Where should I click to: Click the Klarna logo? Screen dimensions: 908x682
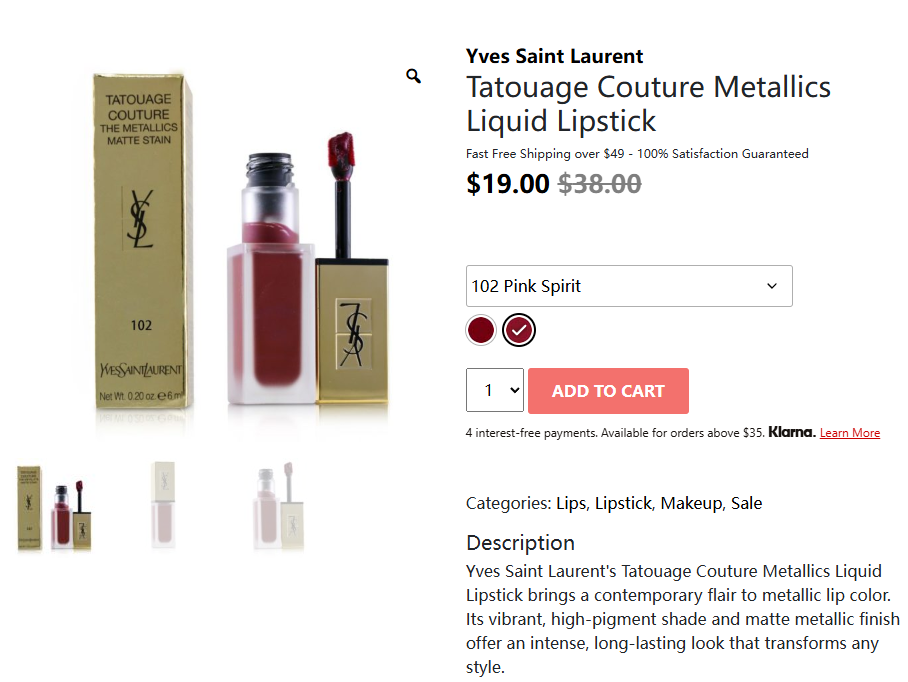point(791,433)
